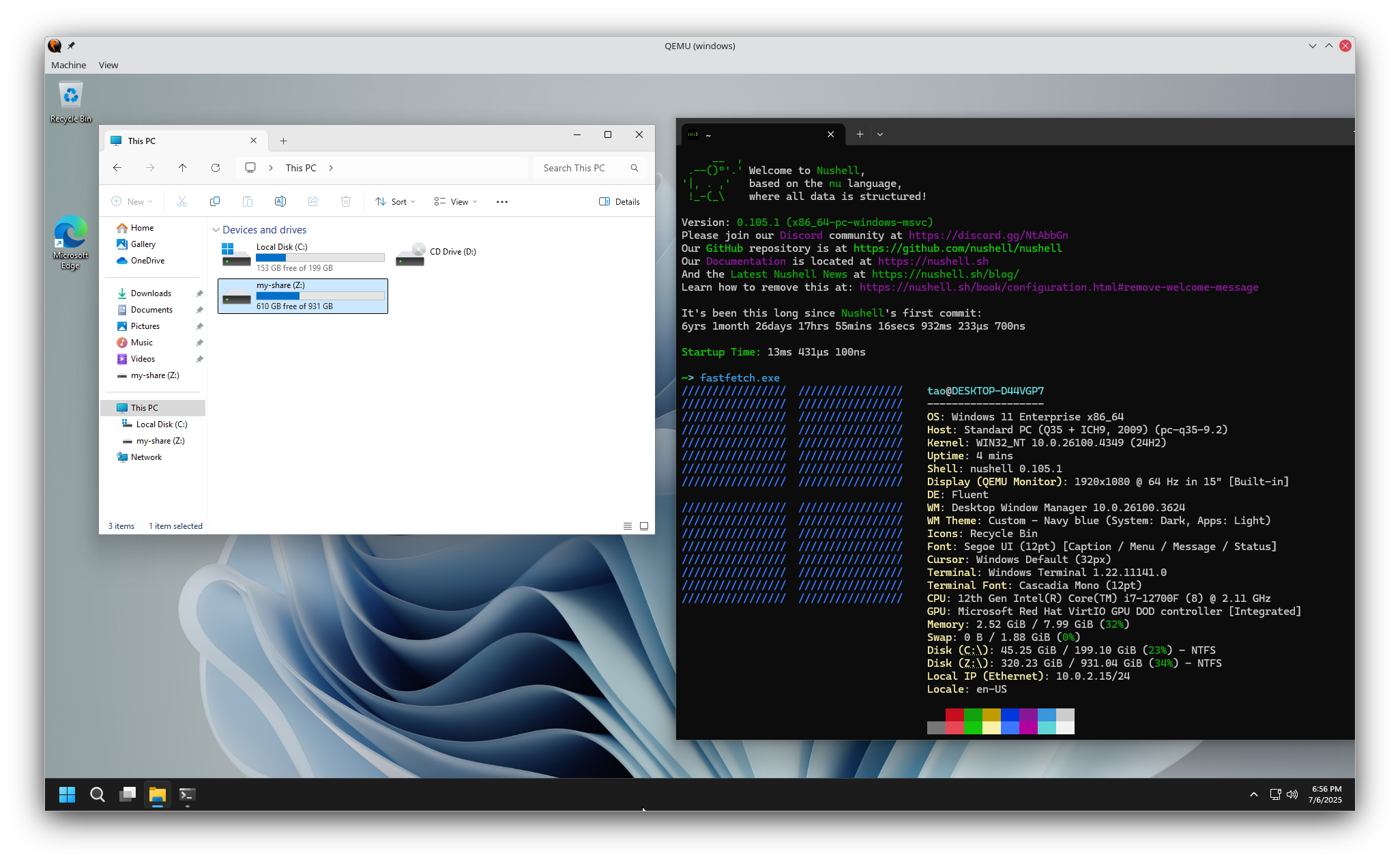The height and width of the screenshot is (864, 1400).
Task: Open the Sort dropdown
Action: 396,201
